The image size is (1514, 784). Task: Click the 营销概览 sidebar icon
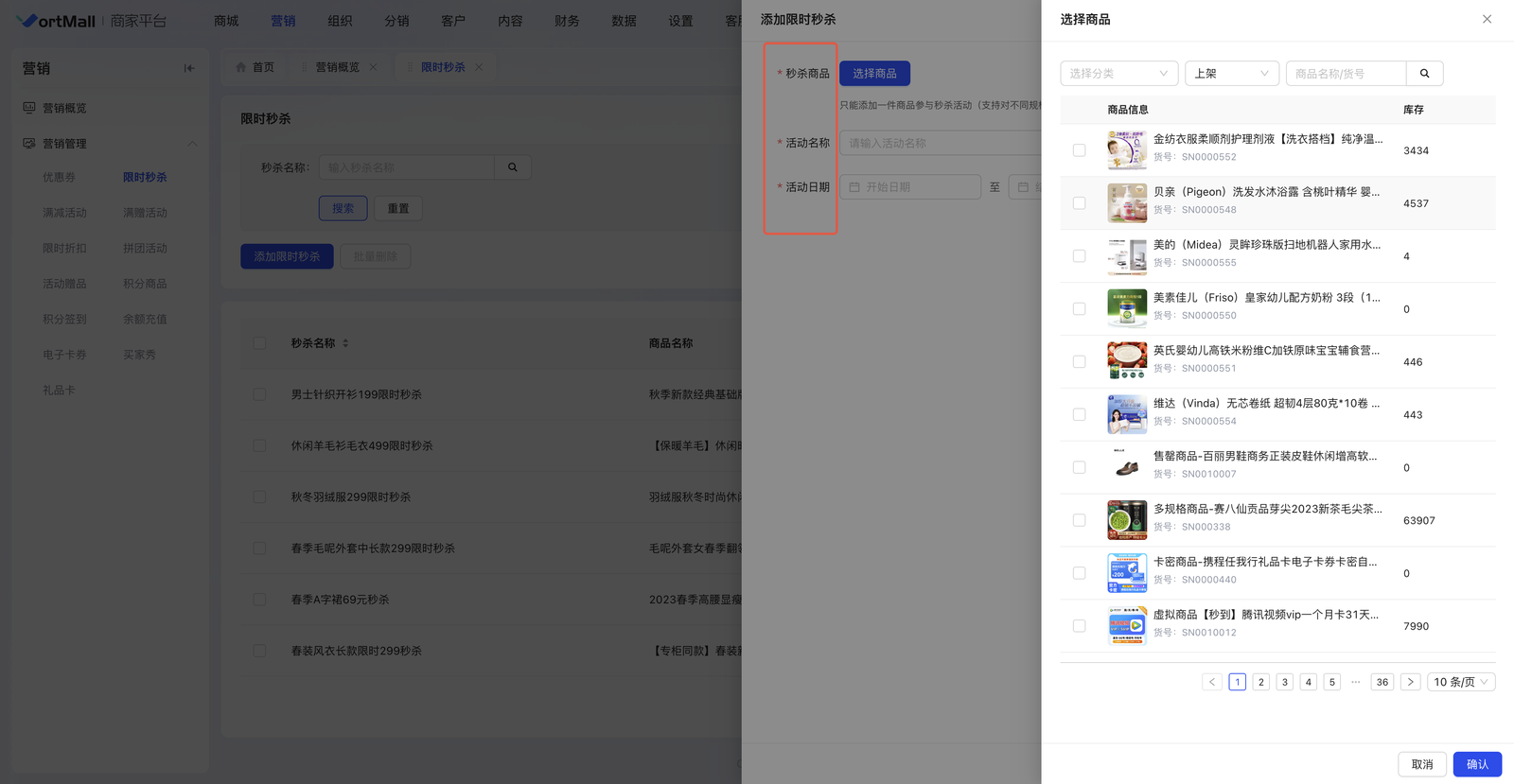[29, 108]
